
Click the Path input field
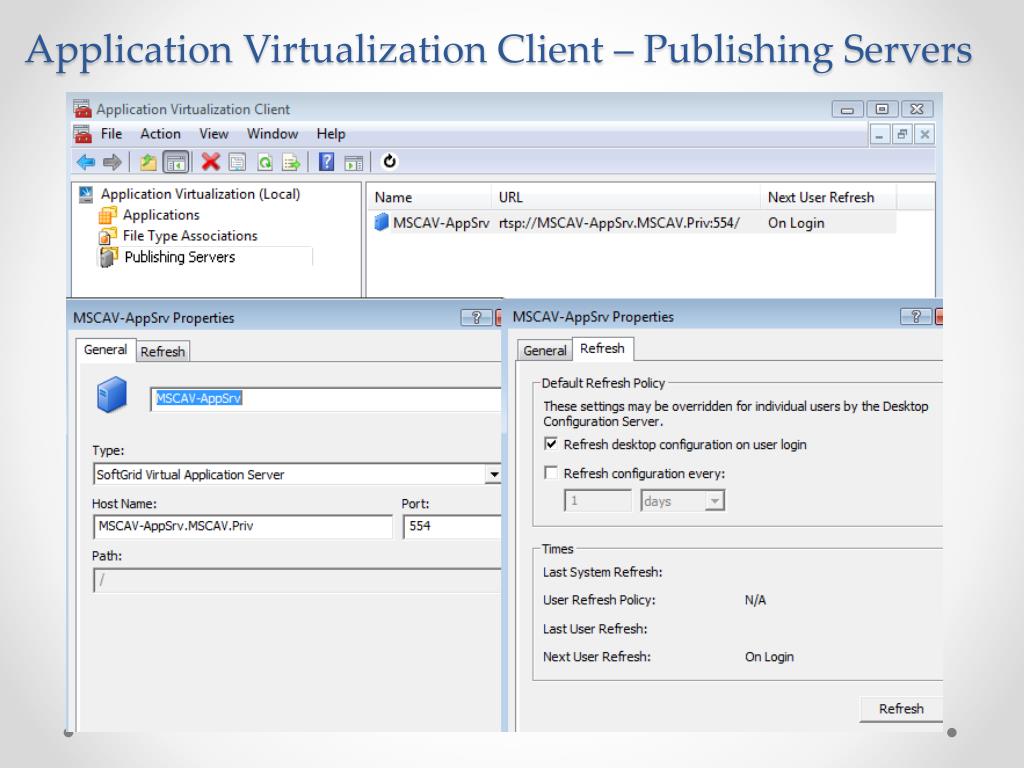[x=298, y=580]
